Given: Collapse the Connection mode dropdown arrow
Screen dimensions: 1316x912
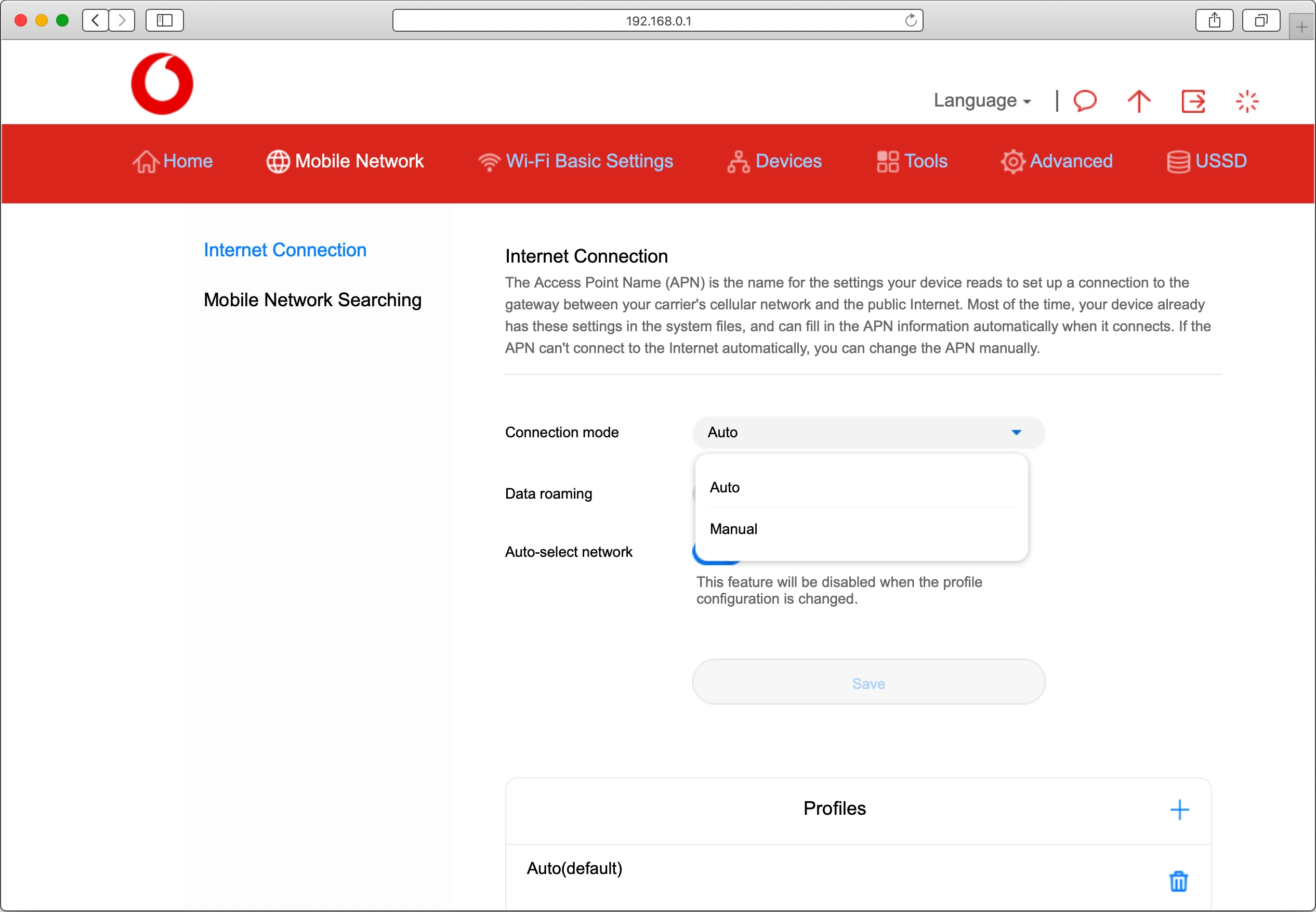Looking at the screenshot, I should [1016, 433].
